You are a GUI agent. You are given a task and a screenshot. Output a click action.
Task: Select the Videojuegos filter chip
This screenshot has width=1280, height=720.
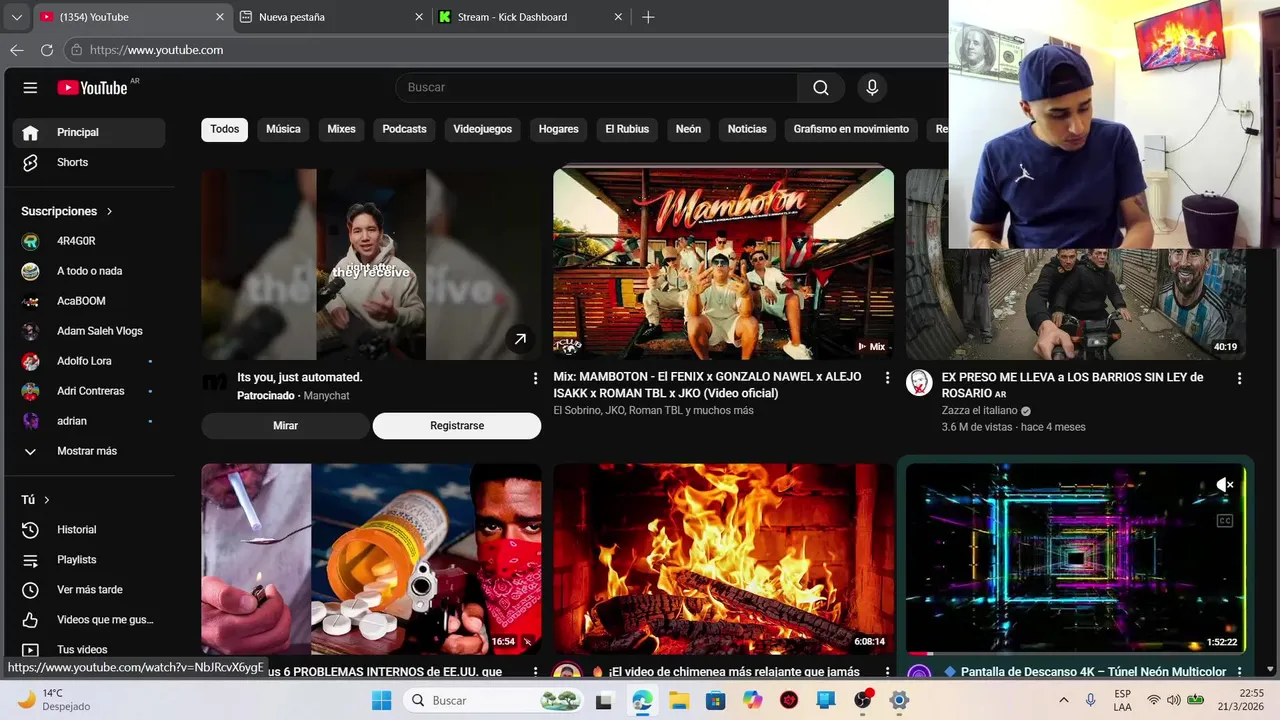[482, 129]
